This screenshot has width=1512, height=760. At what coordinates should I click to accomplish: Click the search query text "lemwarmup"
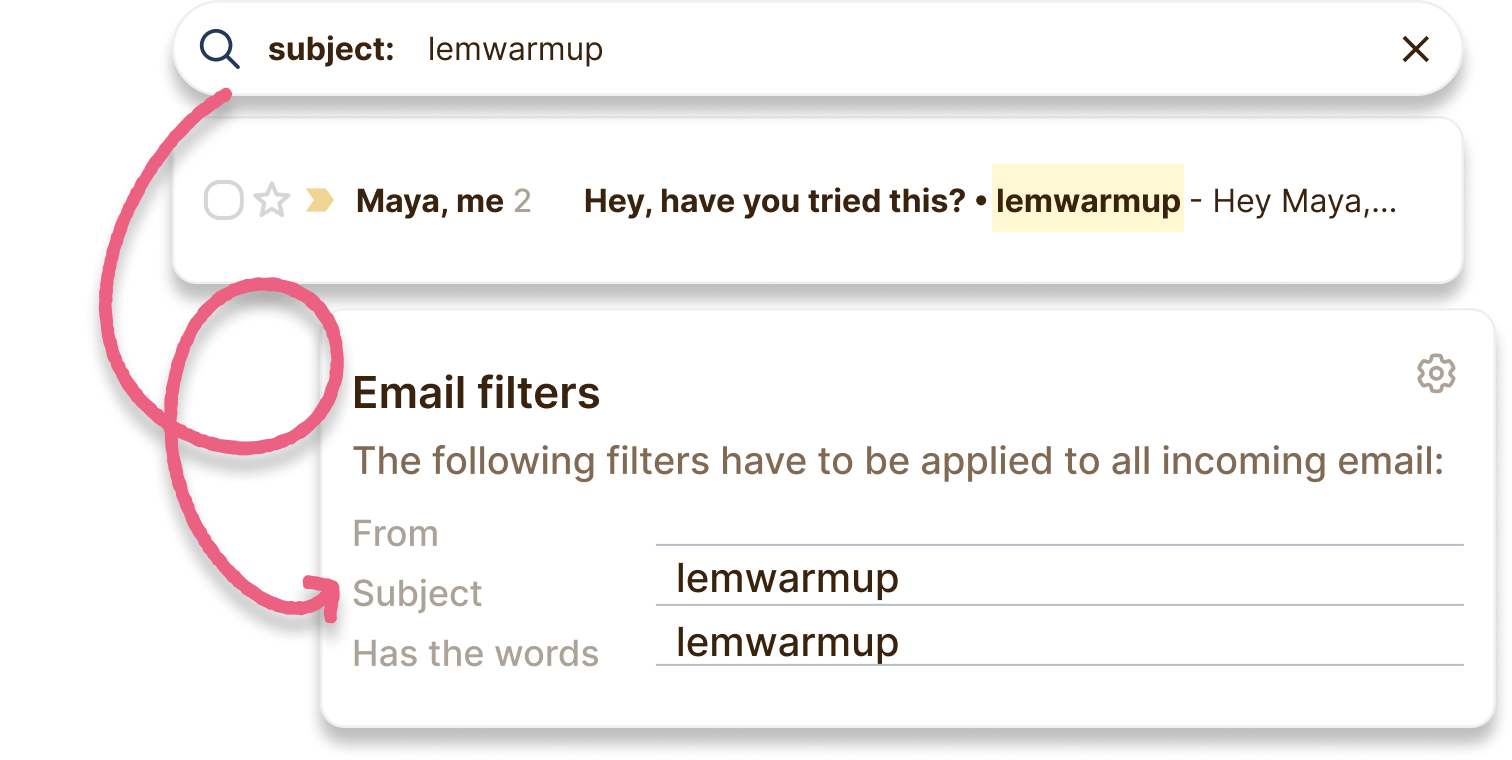click(x=515, y=49)
